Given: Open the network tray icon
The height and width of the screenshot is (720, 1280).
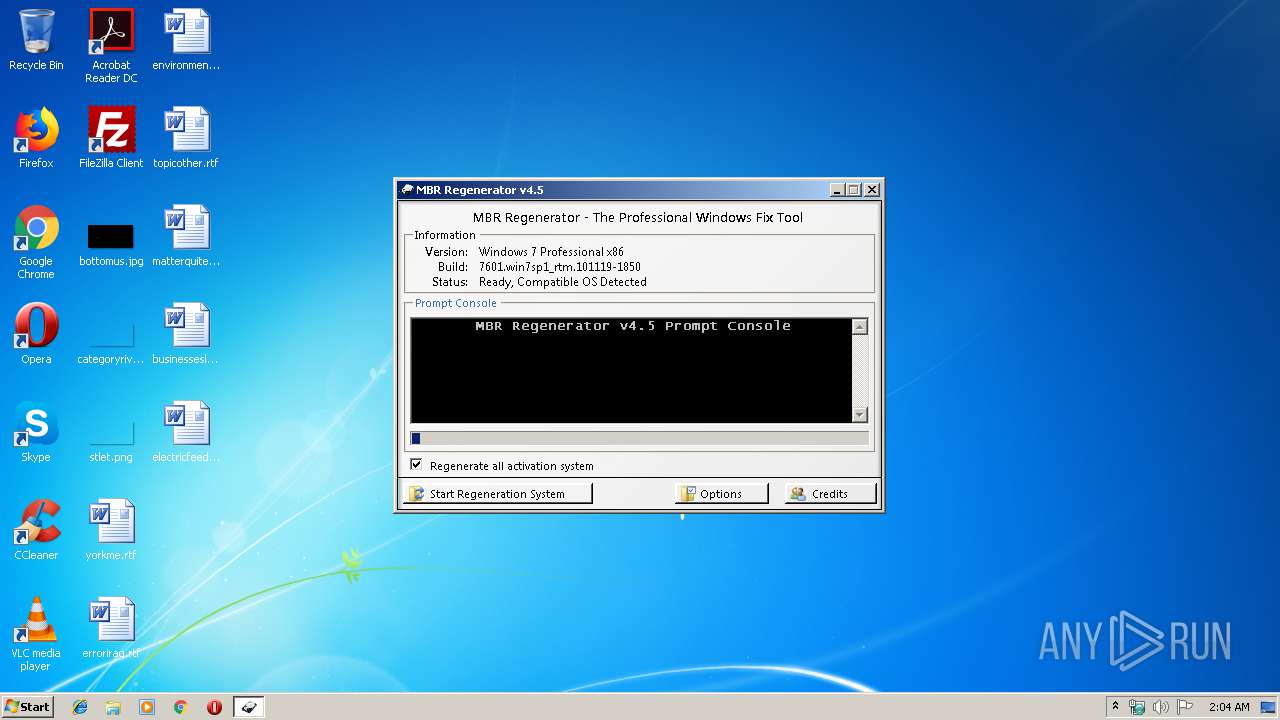Looking at the screenshot, I should pos(1137,707).
